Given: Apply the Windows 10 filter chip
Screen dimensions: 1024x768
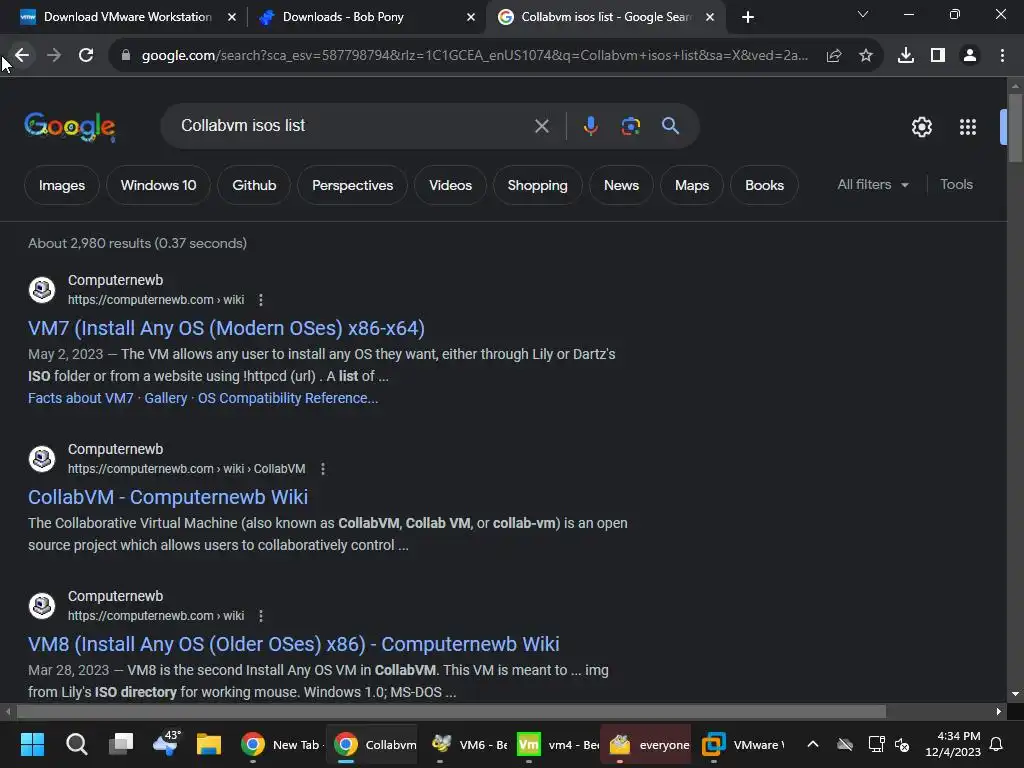Looking at the screenshot, I should pos(159,185).
